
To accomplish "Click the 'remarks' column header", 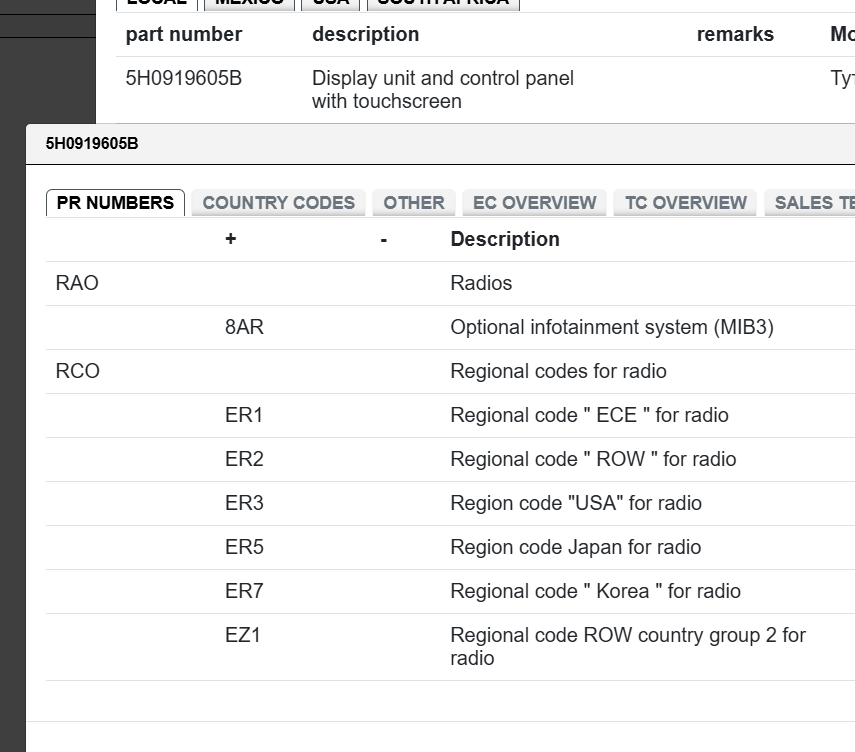I will pyautogui.click(x=735, y=34).
